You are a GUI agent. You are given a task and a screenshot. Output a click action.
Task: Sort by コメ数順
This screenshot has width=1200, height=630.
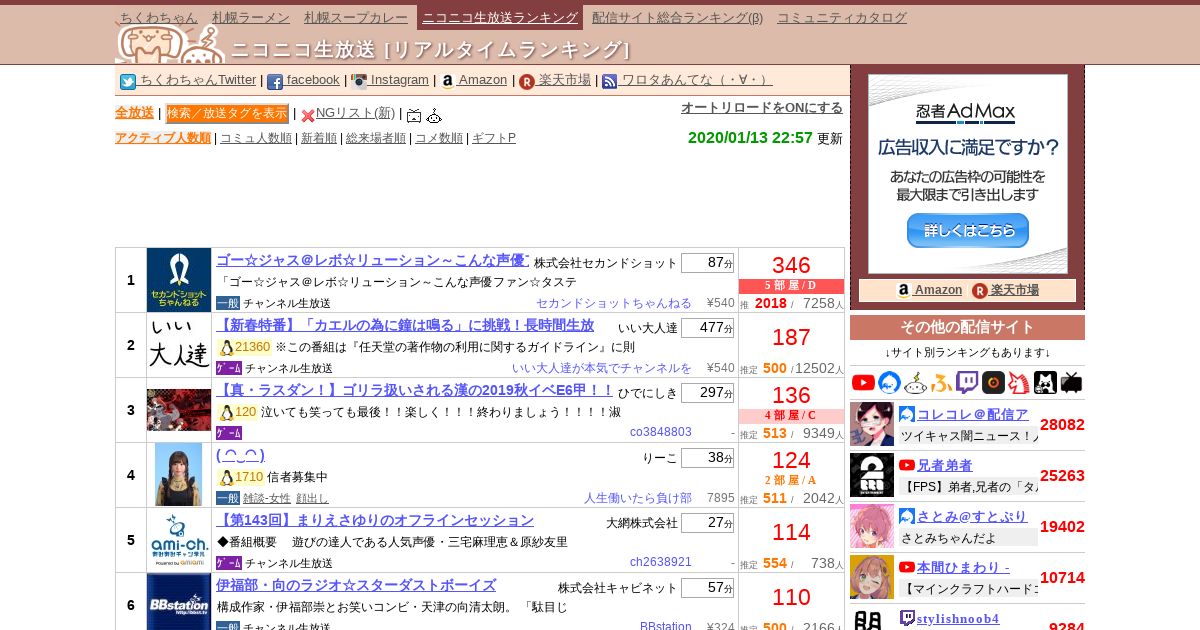[439, 138]
